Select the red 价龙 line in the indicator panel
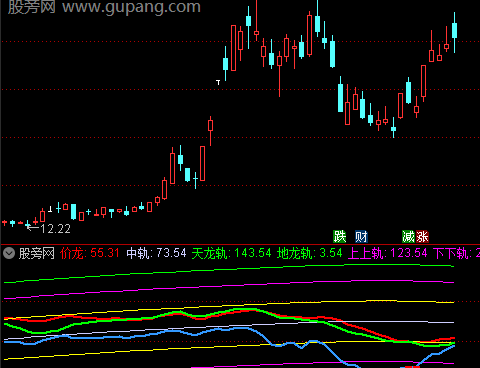Screen dimensions: 480x368 (x=367, y=330)
